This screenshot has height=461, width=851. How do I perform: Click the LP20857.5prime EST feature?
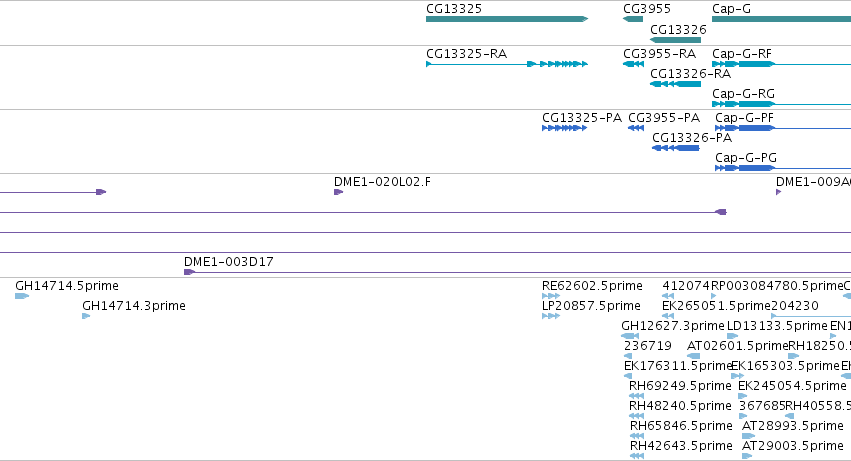click(x=550, y=316)
